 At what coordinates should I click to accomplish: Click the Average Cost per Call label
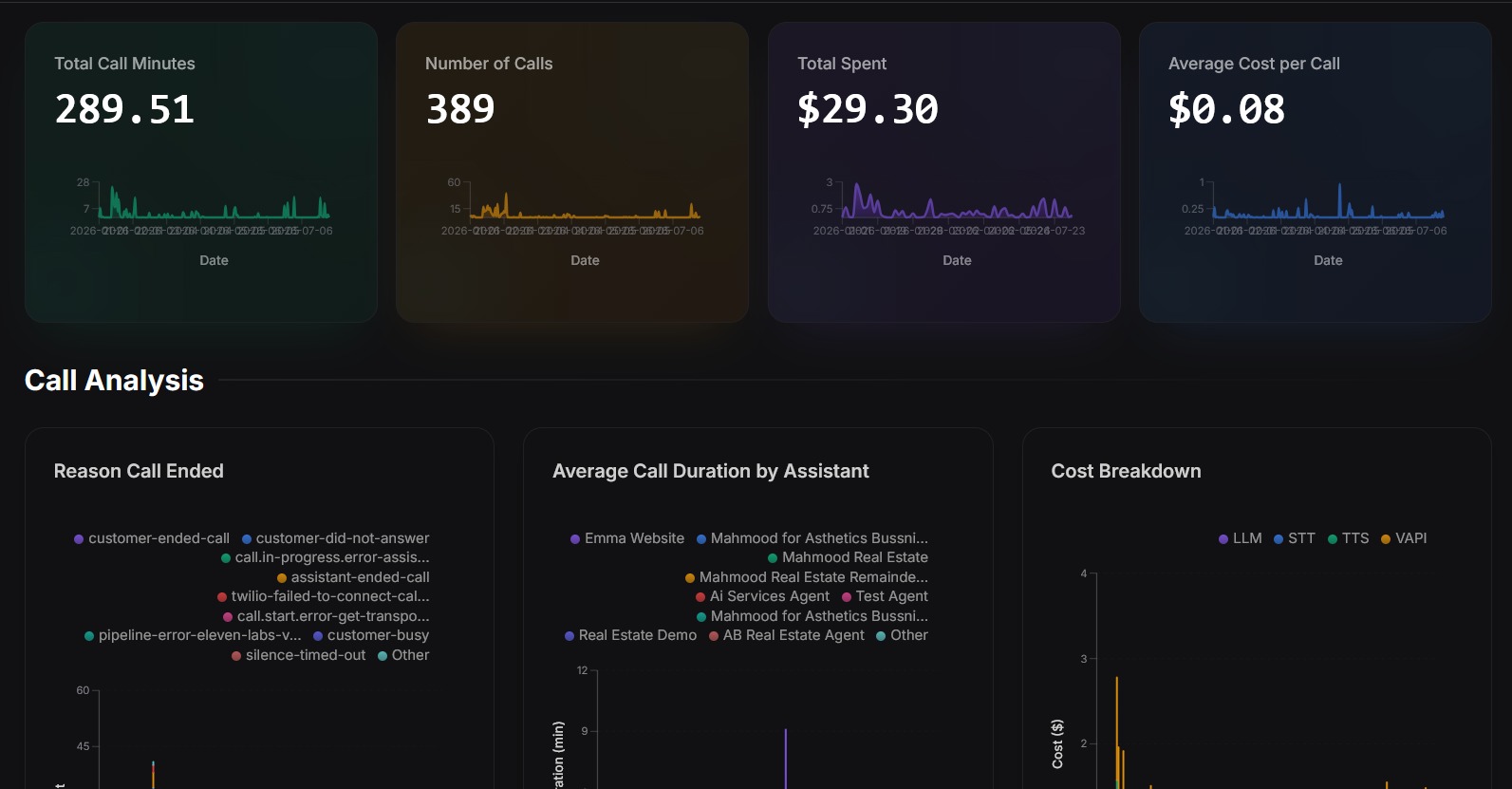coord(1254,64)
